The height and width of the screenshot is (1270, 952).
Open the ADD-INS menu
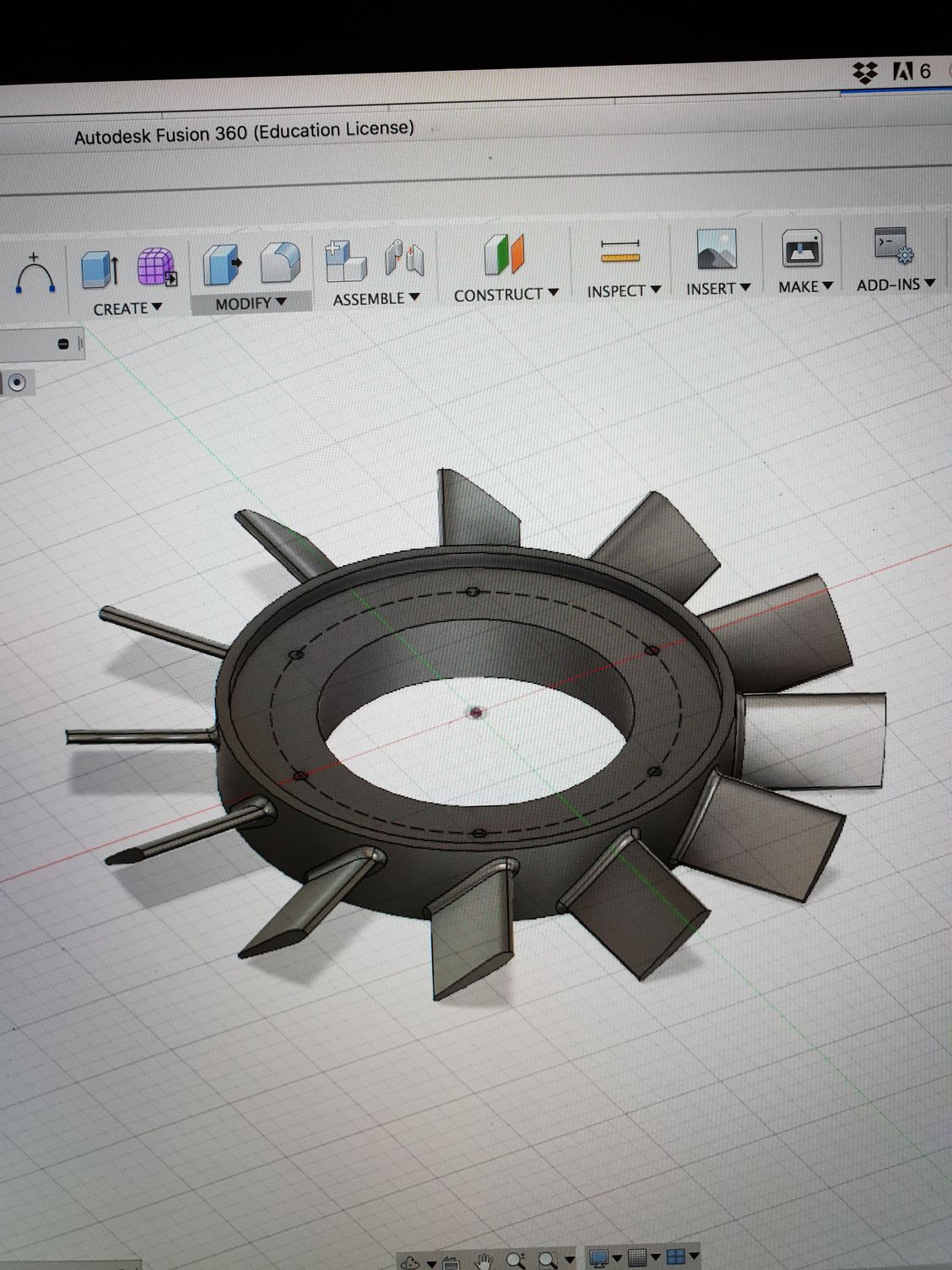click(895, 285)
